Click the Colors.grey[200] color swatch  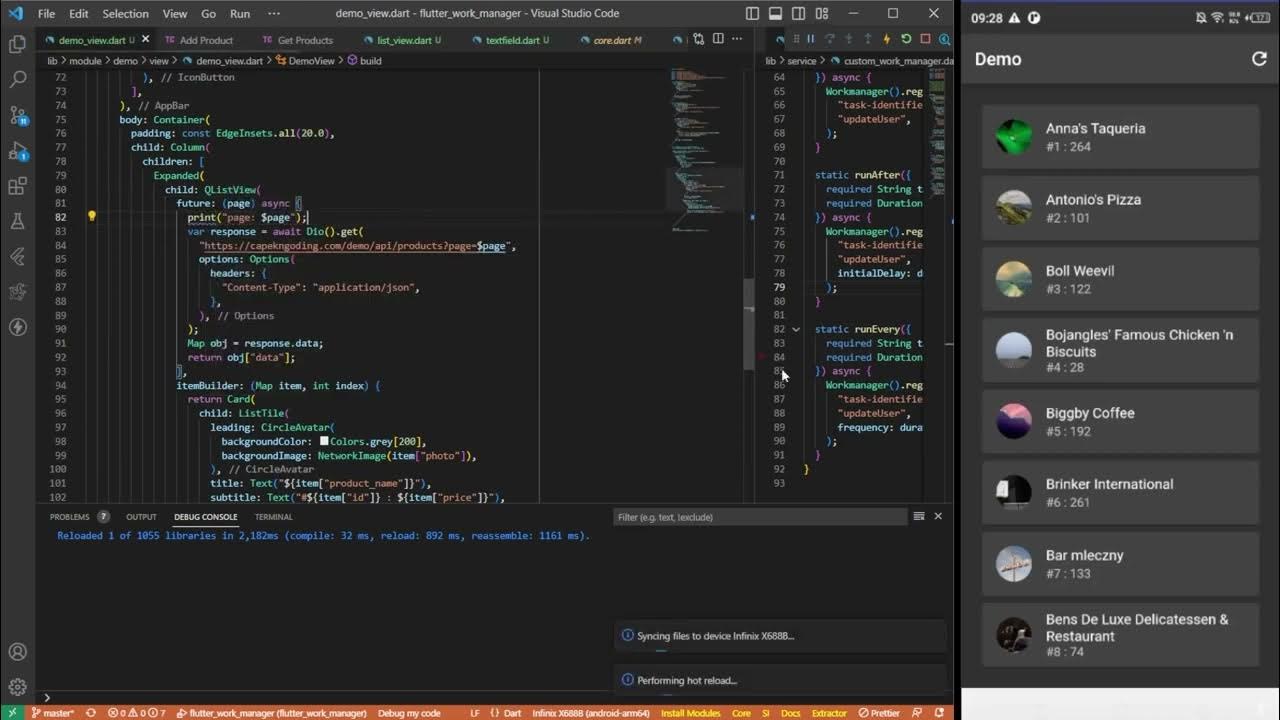[324, 441]
